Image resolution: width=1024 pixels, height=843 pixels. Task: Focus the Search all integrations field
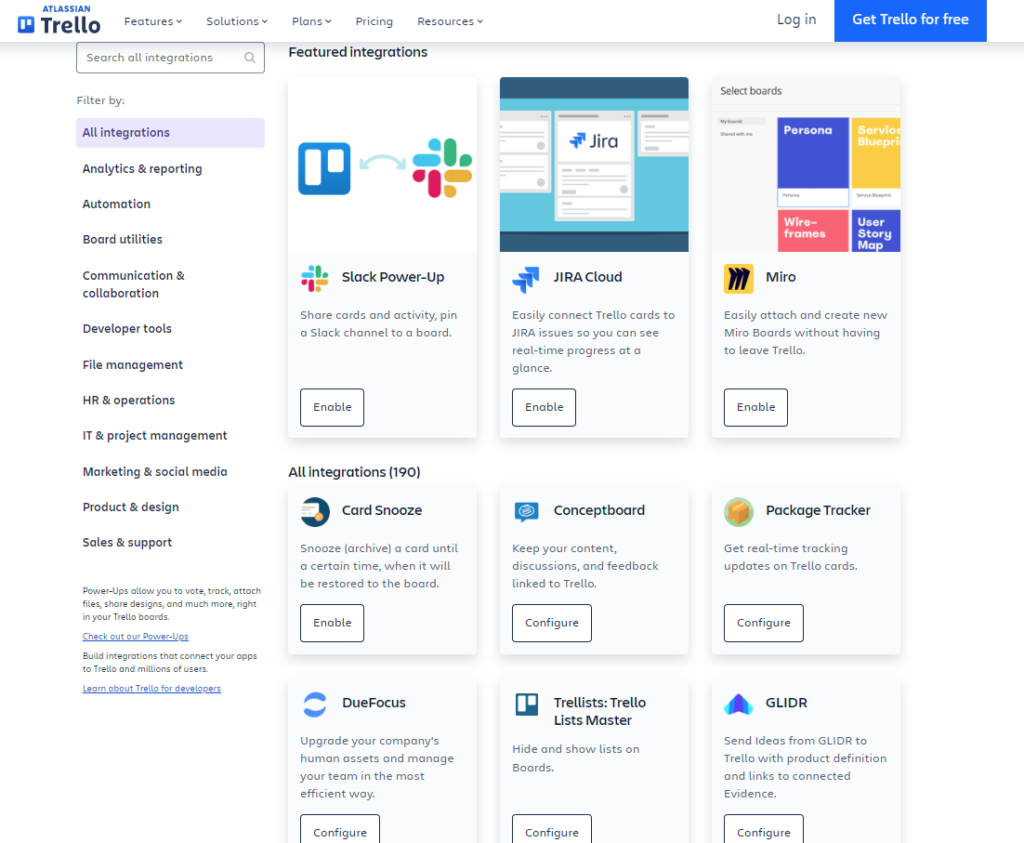click(x=170, y=57)
